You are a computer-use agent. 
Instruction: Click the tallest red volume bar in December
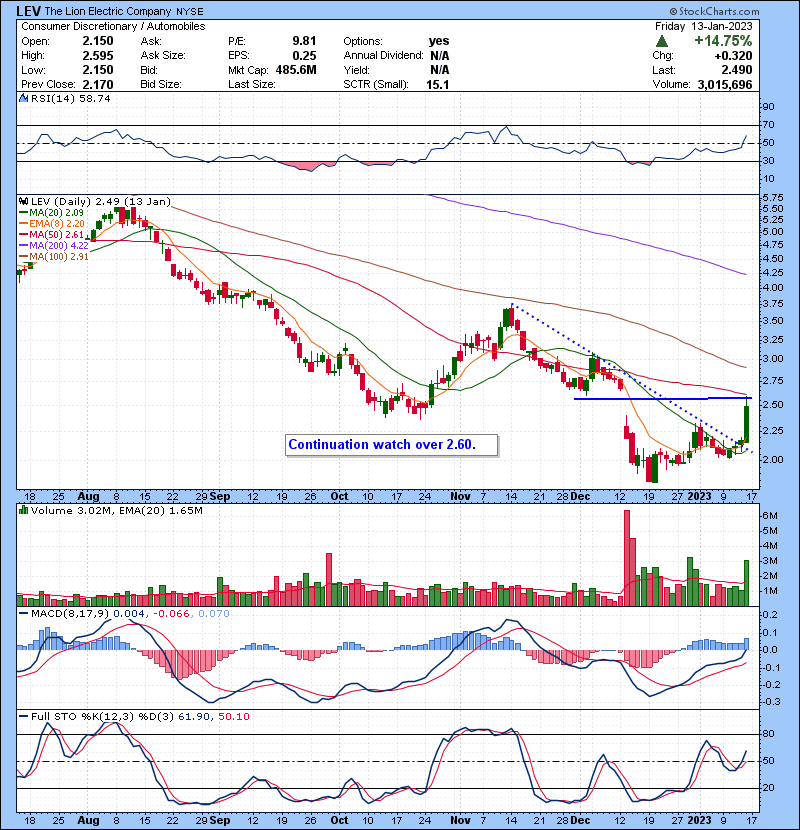click(x=627, y=558)
